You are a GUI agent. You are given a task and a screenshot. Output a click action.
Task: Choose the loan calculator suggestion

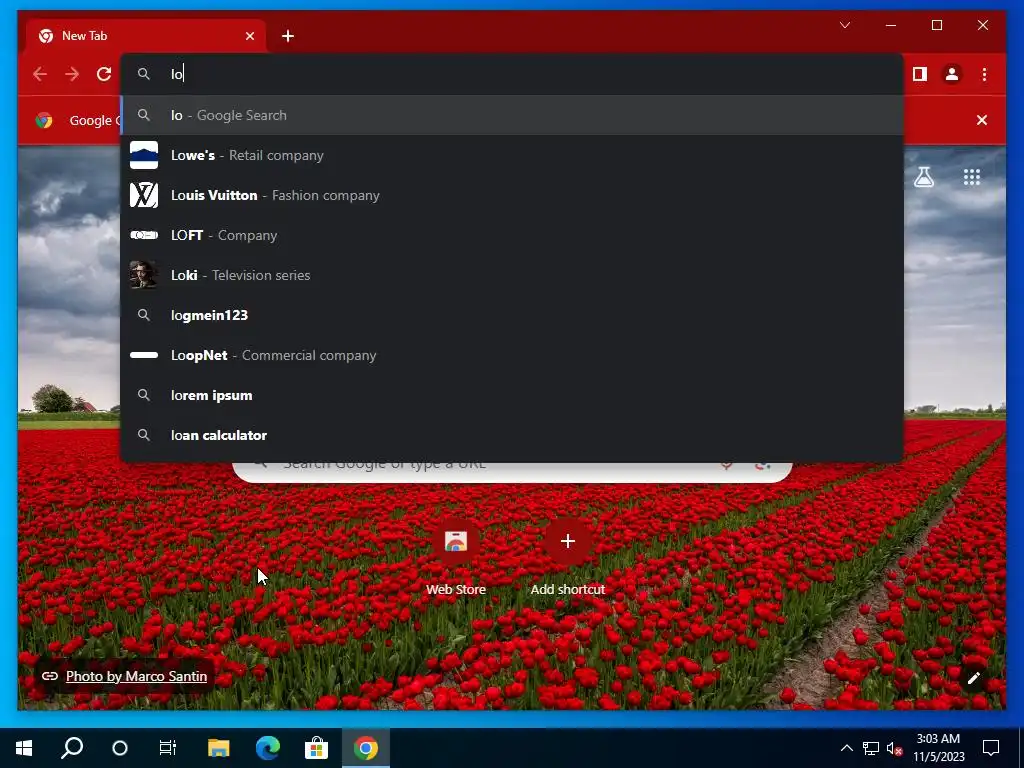pyautogui.click(x=513, y=435)
